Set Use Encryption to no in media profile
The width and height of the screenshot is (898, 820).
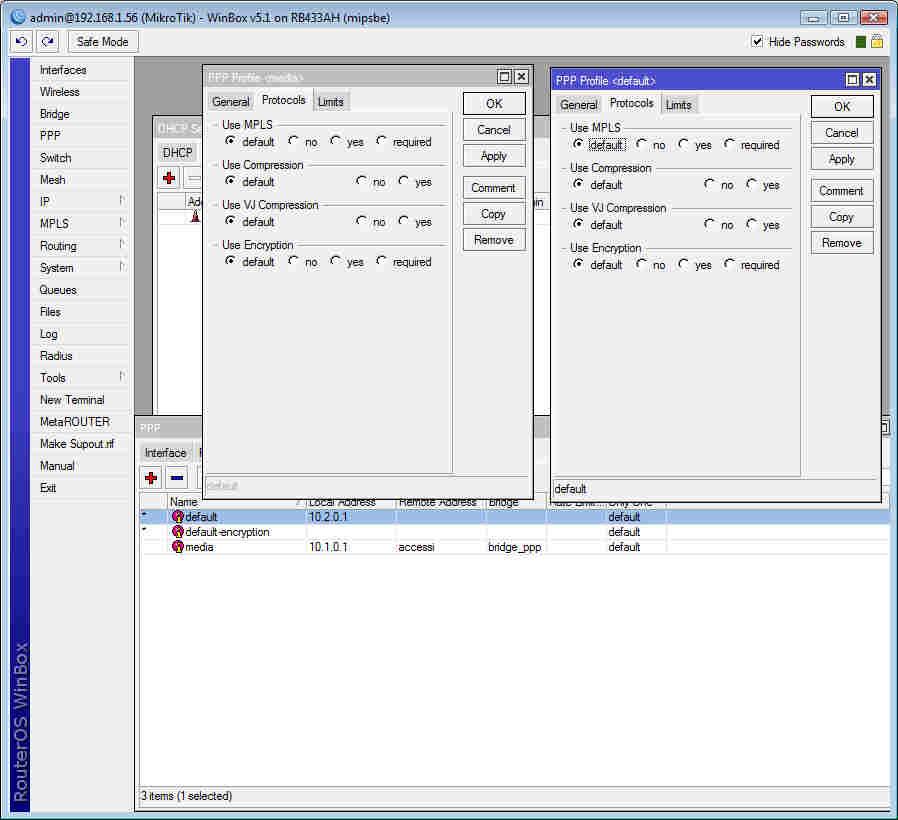pyautogui.click(x=293, y=261)
